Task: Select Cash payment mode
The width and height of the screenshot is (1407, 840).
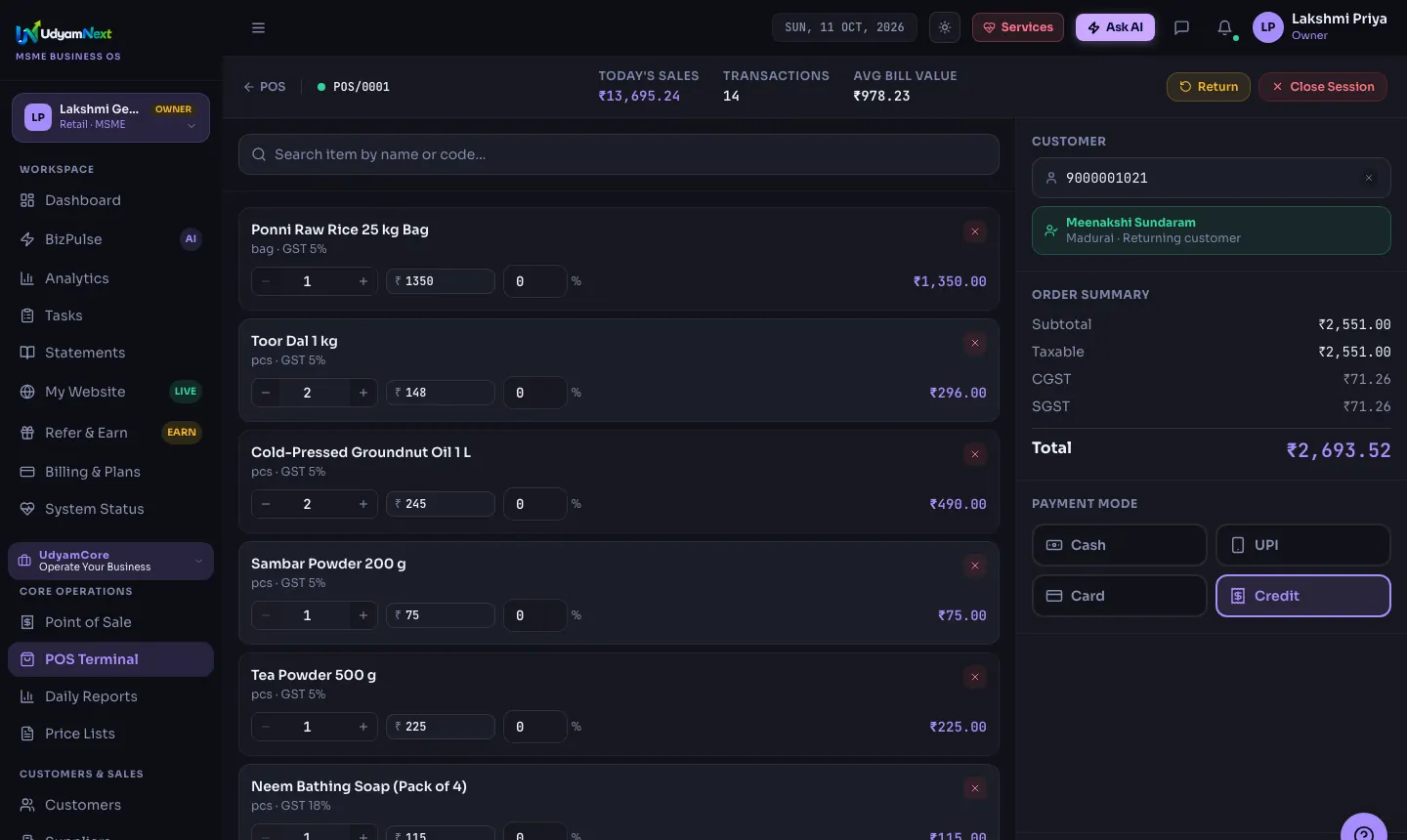Action: pos(1119,545)
